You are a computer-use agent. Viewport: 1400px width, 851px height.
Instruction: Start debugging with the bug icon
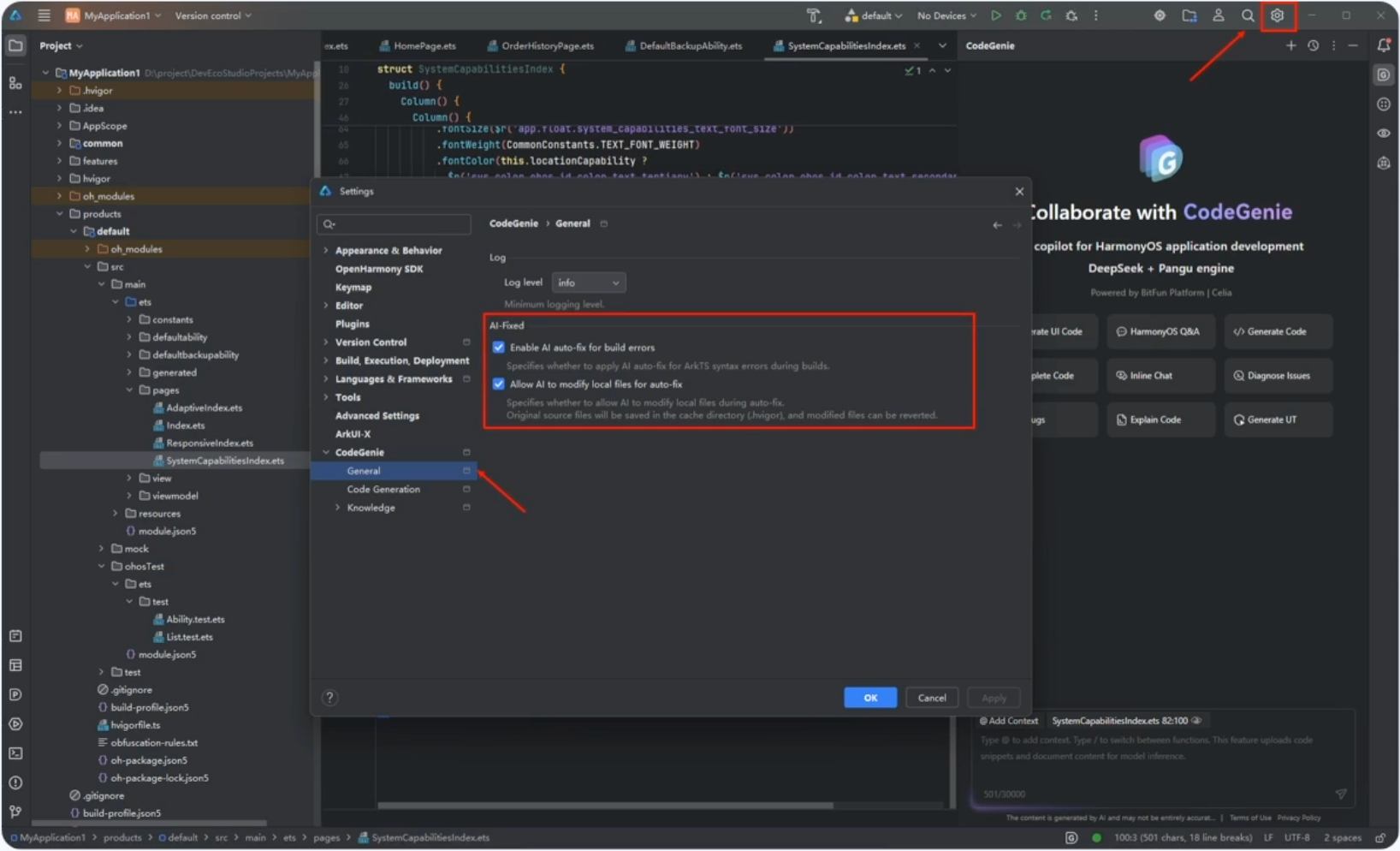click(x=1021, y=15)
